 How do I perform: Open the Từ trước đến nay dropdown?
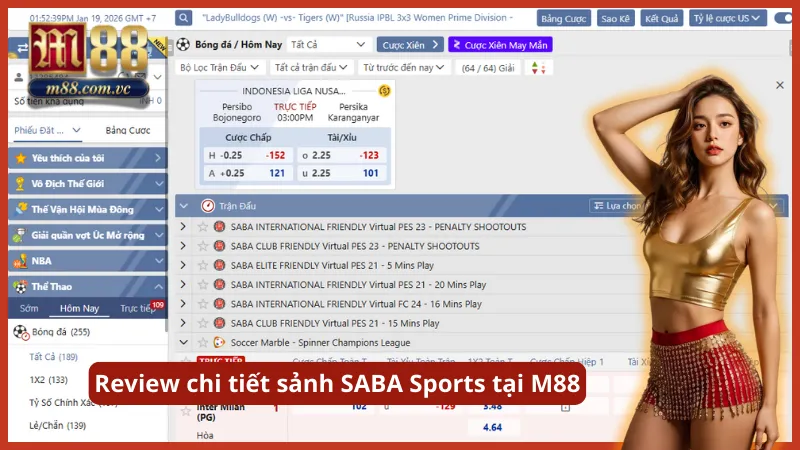tap(403, 67)
